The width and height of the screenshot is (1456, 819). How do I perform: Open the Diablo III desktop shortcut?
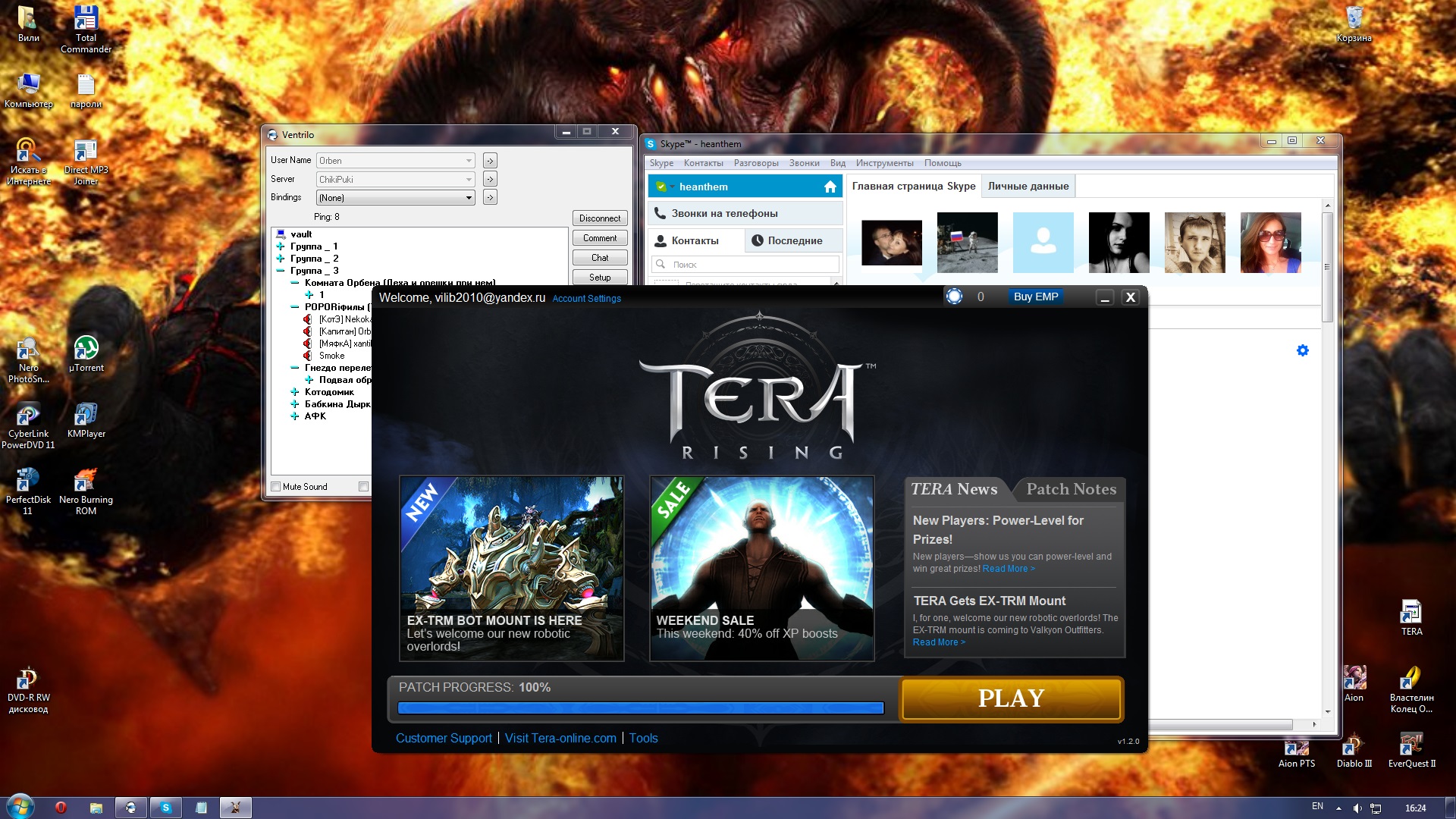[x=1354, y=750]
